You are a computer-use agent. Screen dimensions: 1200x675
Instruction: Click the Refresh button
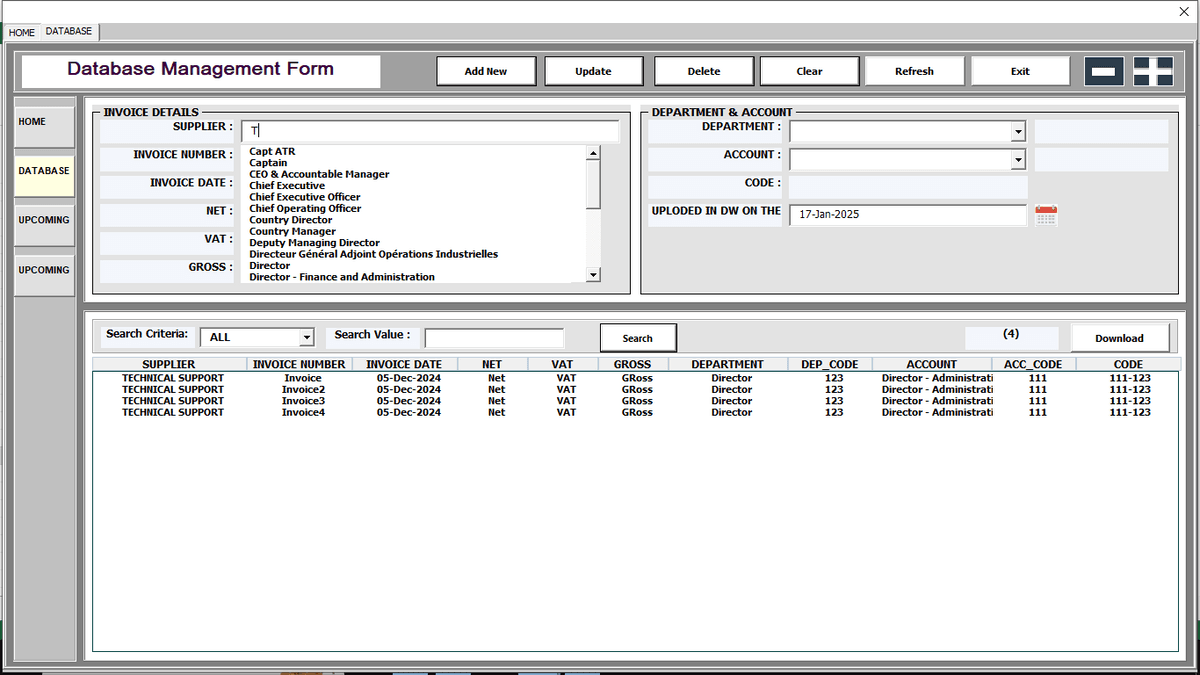tap(914, 71)
